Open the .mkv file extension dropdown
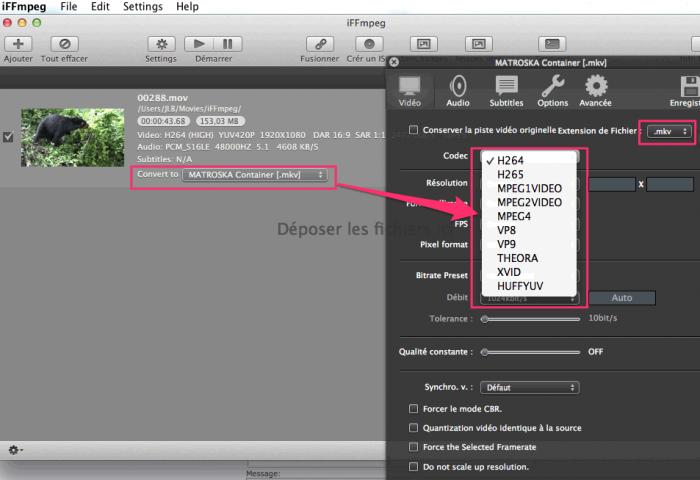The width and height of the screenshot is (700, 480). (670, 131)
